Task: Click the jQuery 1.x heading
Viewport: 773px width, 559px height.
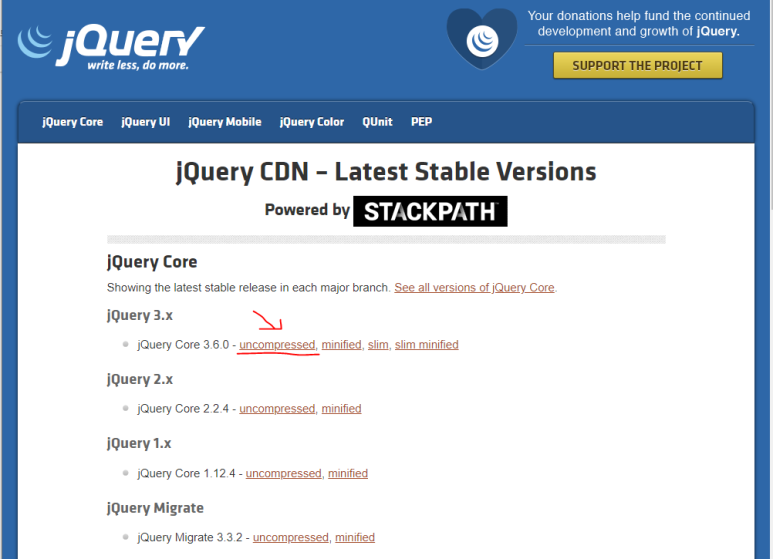Action: [139, 444]
